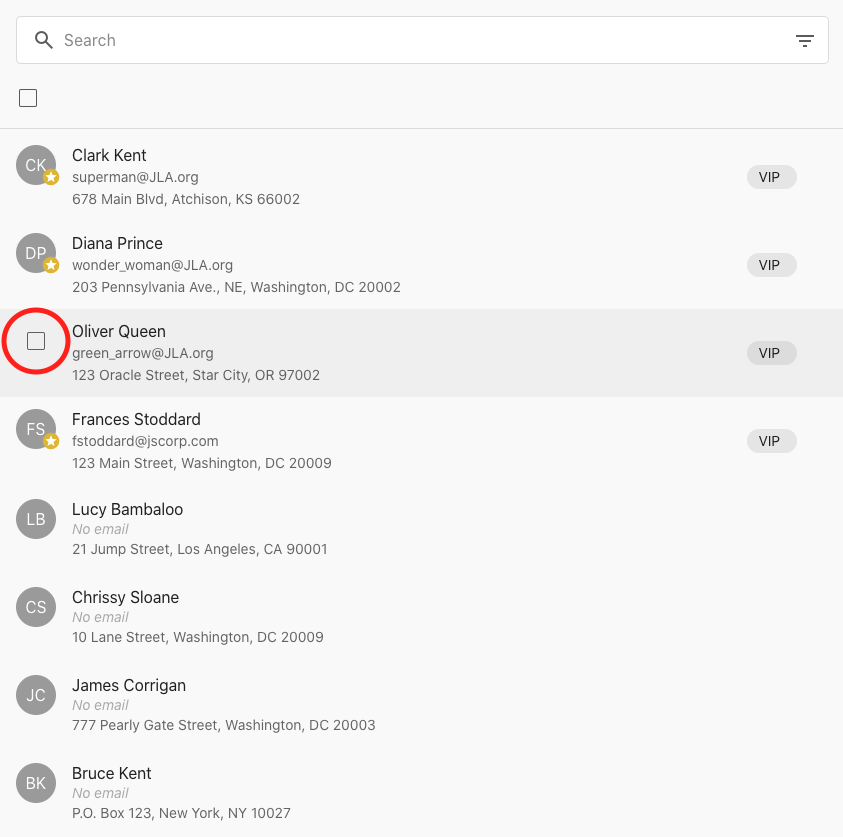Click Bruce Kent's BK avatar
The height and width of the screenshot is (837, 843).
click(x=36, y=783)
